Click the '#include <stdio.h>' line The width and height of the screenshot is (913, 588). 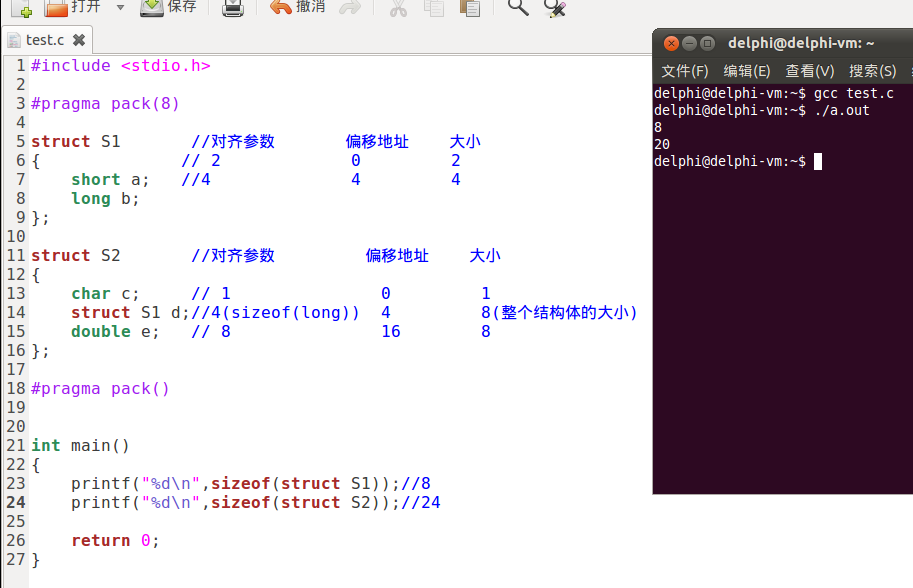coord(121,66)
